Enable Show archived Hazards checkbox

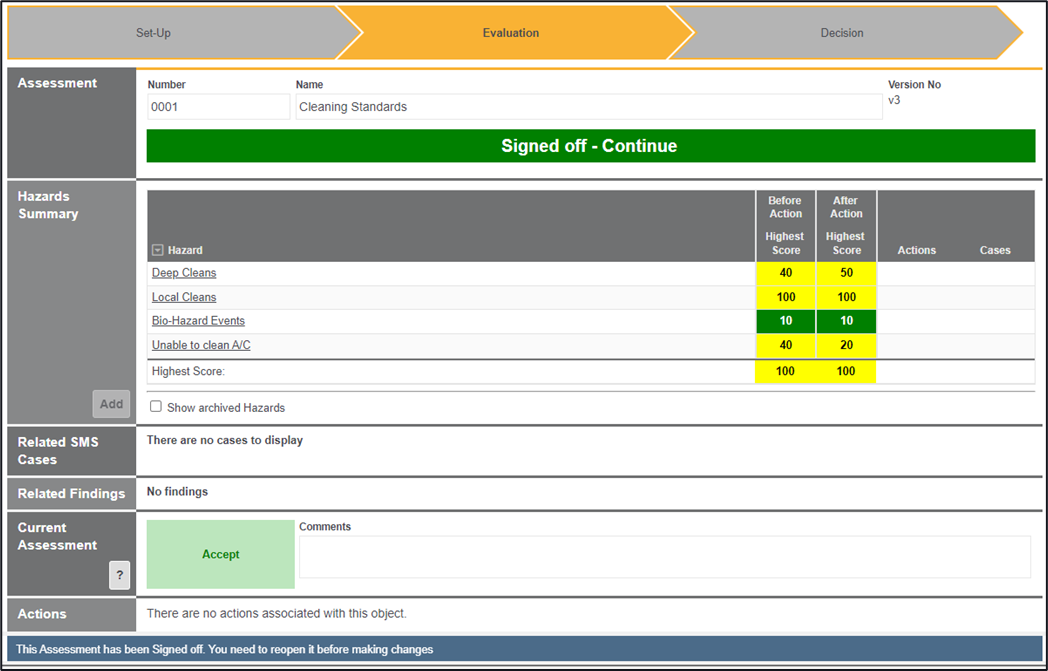coord(156,407)
